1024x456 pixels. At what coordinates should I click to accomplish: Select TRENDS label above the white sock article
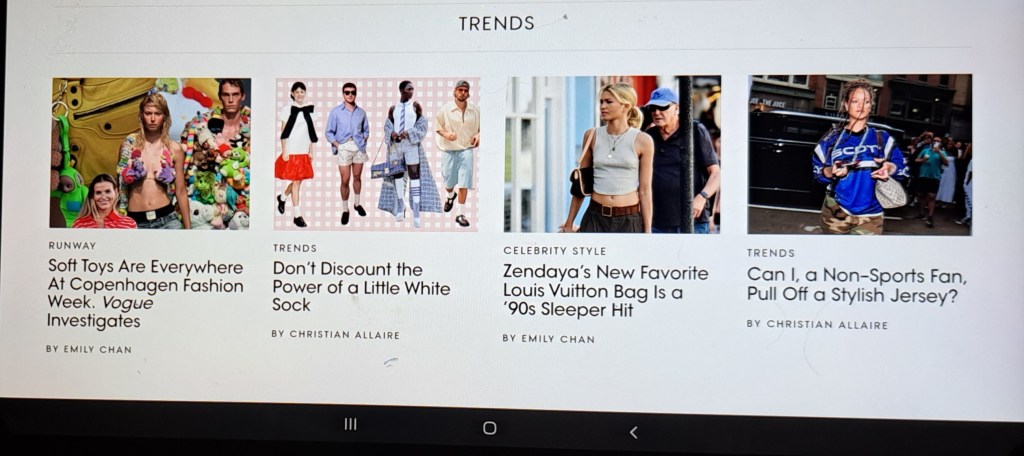pyautogui.click(x=295, y=248)
